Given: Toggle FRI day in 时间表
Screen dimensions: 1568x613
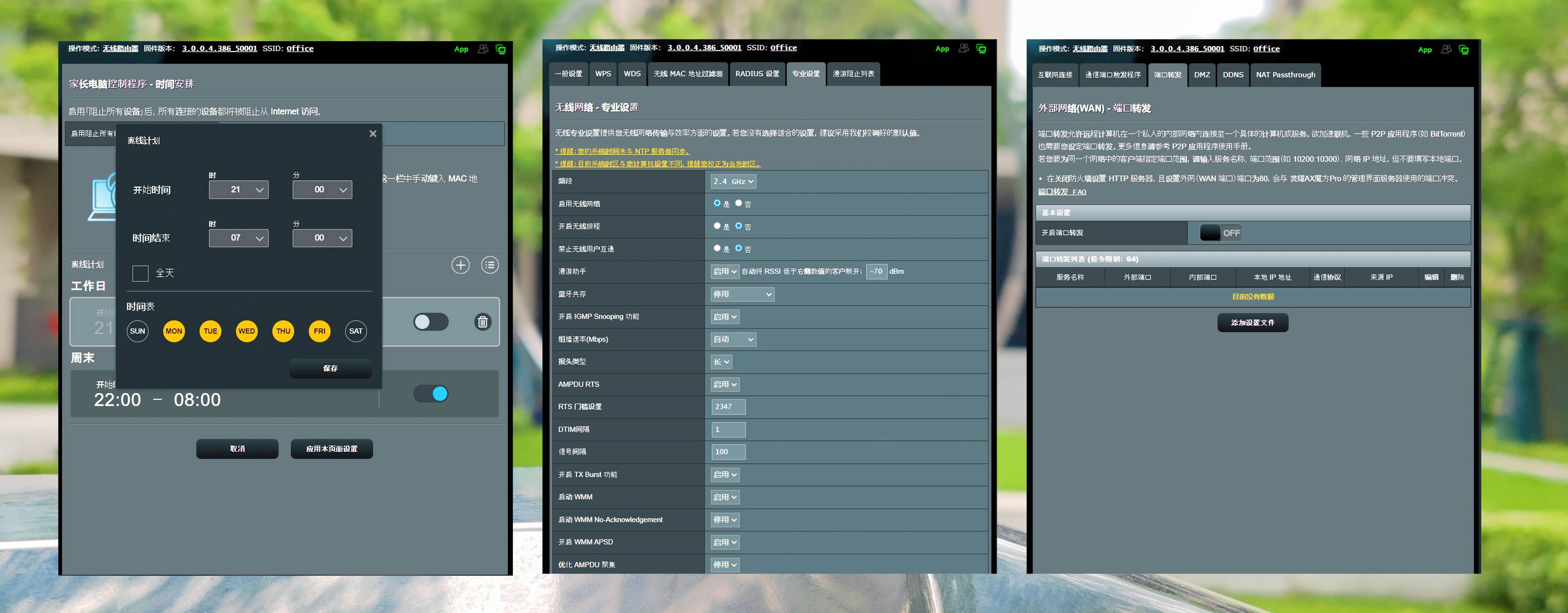Looking at the screenshot, I should click(319, 331).
